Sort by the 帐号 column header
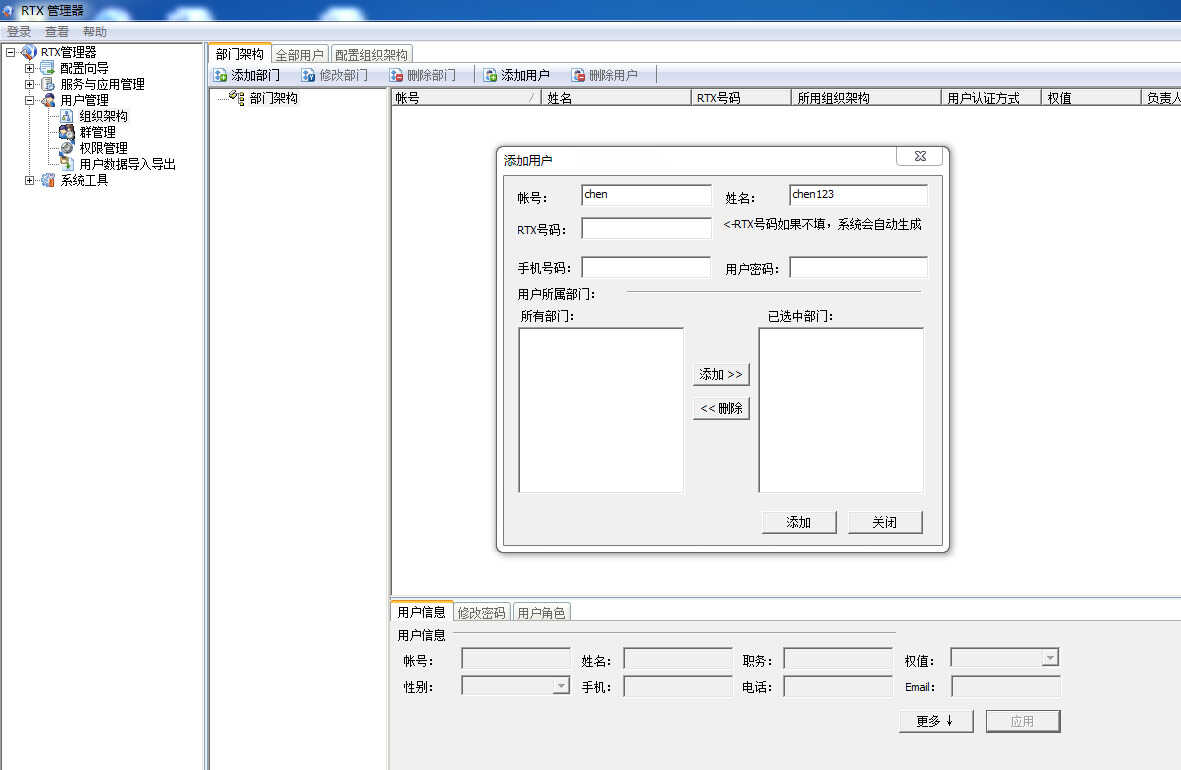This screenshot has height=770, width=1181. point(466,98)
